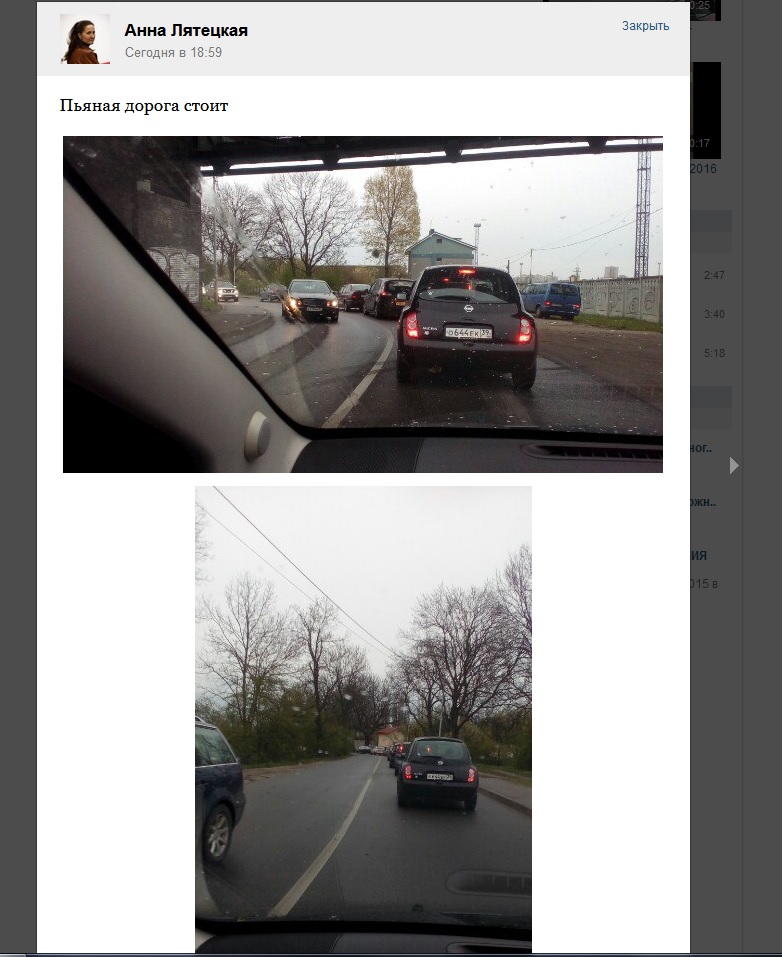Image resolution: width=782 pixels, height=957 pixels.
Task: Open the author name link Анна Лятецкая
Action: click(186, 31)
